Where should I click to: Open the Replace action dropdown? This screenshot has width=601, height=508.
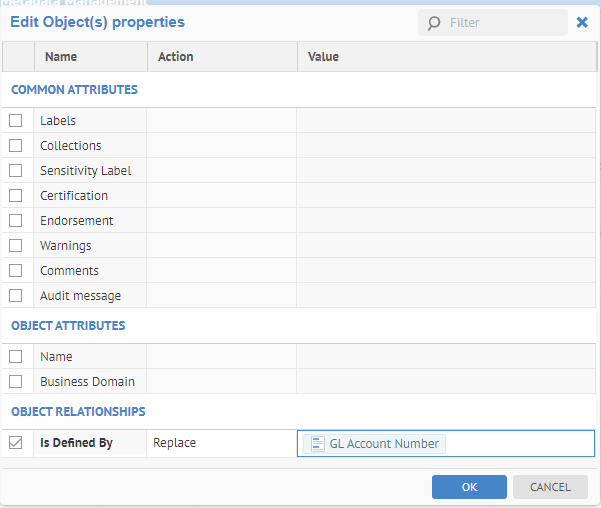point(221,443)
